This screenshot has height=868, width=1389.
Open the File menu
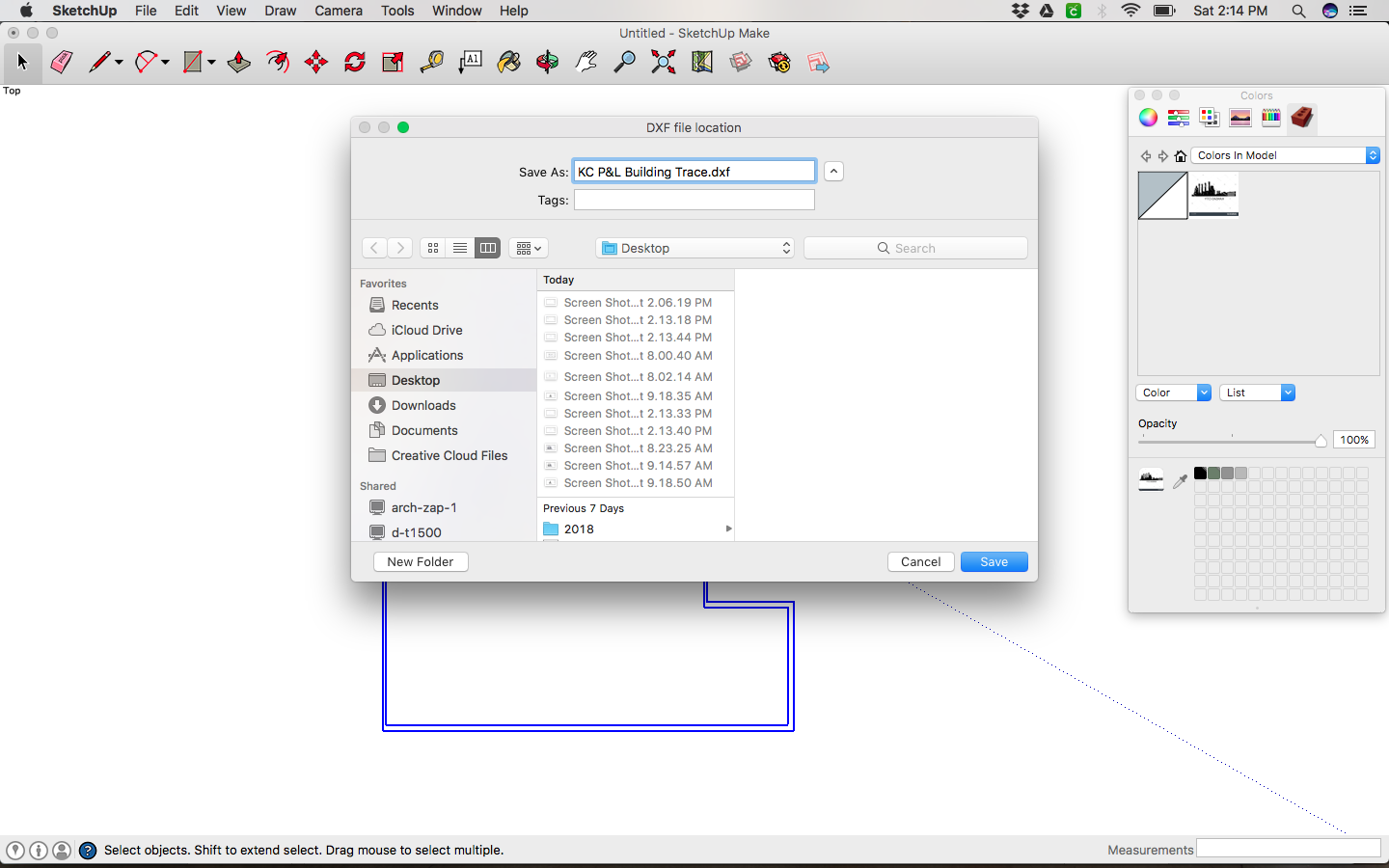tap(146, 11)
